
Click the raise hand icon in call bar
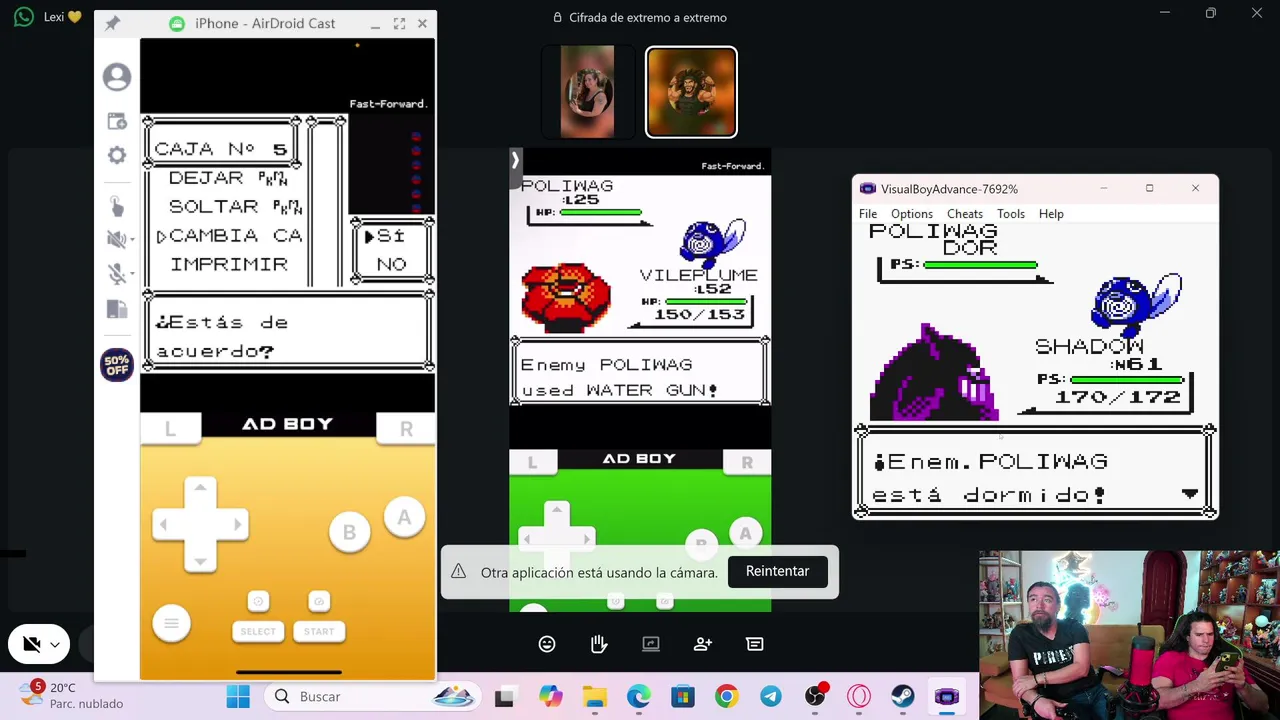point(599,644)
